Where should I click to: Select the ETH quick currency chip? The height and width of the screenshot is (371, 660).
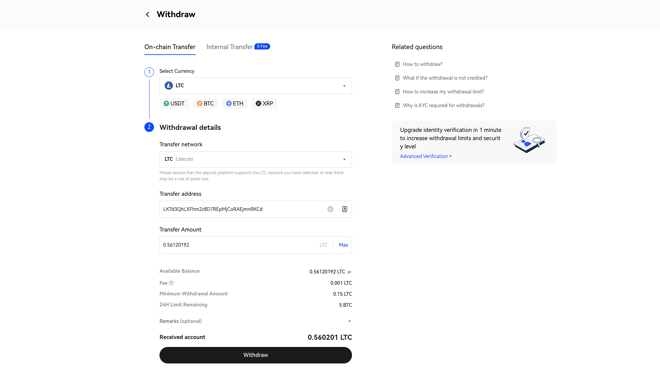pos(234,104)
